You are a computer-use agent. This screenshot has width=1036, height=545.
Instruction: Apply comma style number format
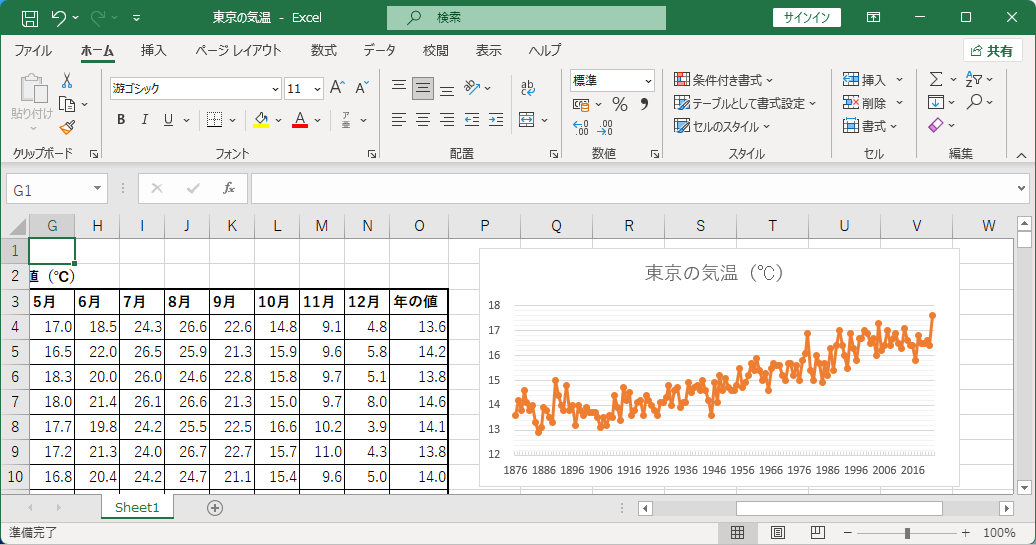pyautogui.click(x=644, y=104)
